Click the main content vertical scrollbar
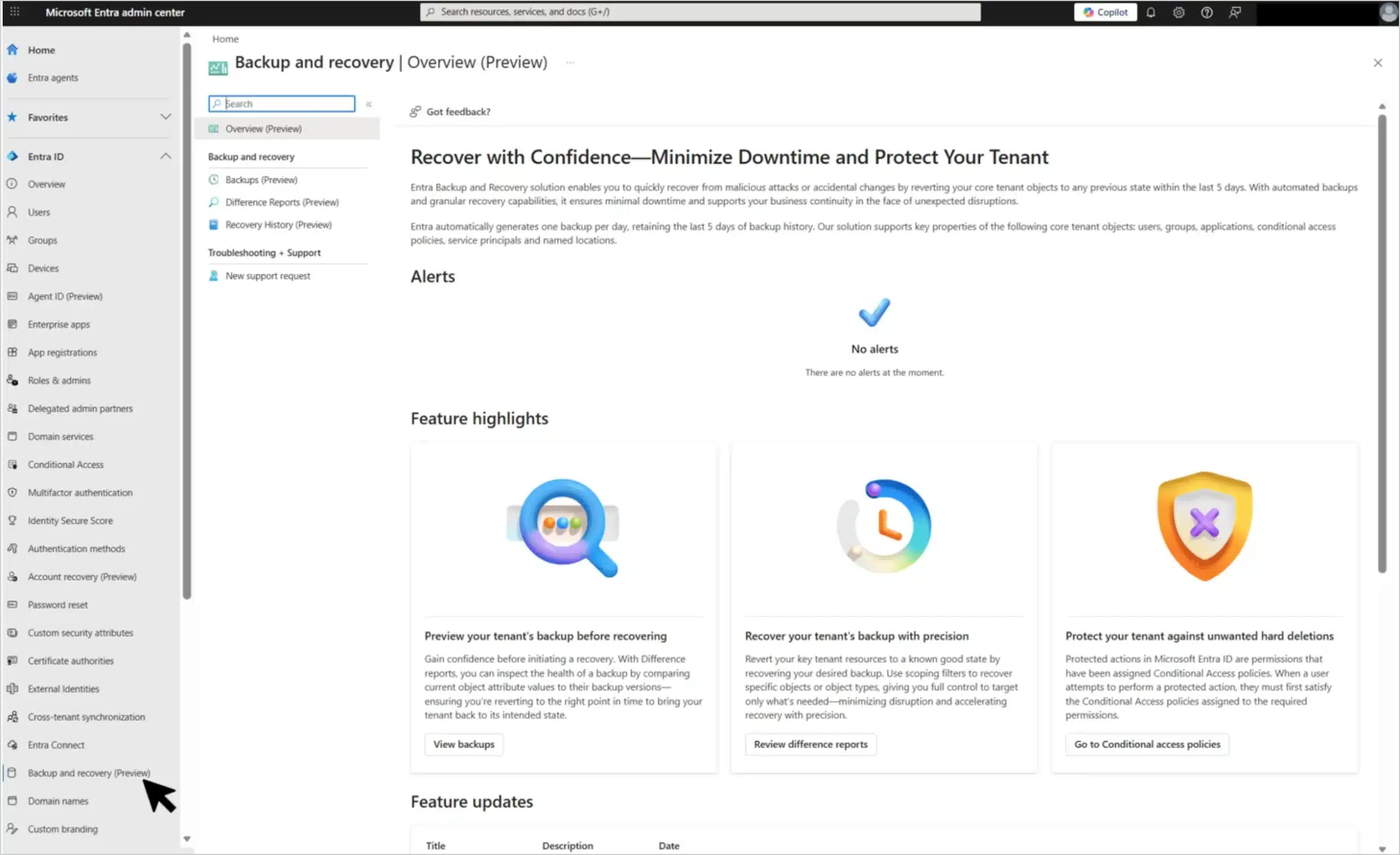This screenshot has height=855, width=1400. 1382,341
